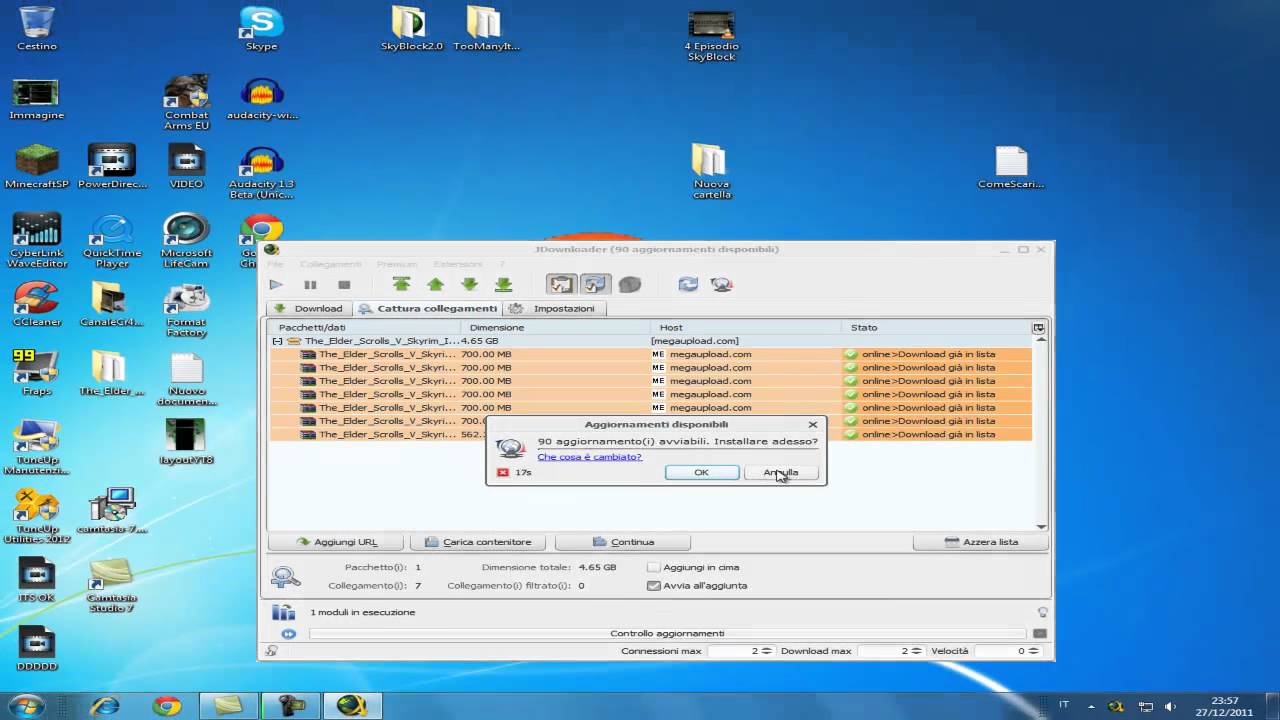Click the link list scrollbar up arrow
The width and height of the screenshot is (1280, 720).
pyautogui.click(x=1041, y=339)
